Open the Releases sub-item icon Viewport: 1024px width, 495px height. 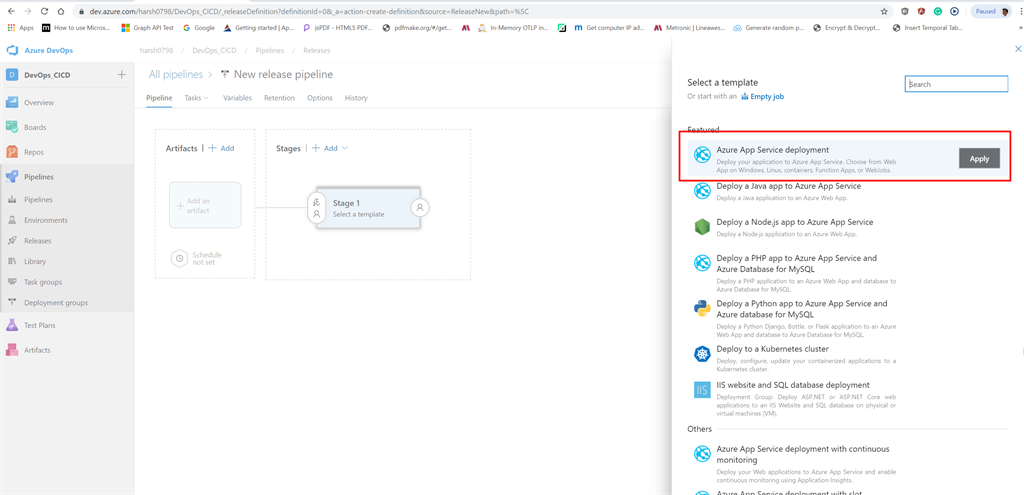(x=12, y=241)
